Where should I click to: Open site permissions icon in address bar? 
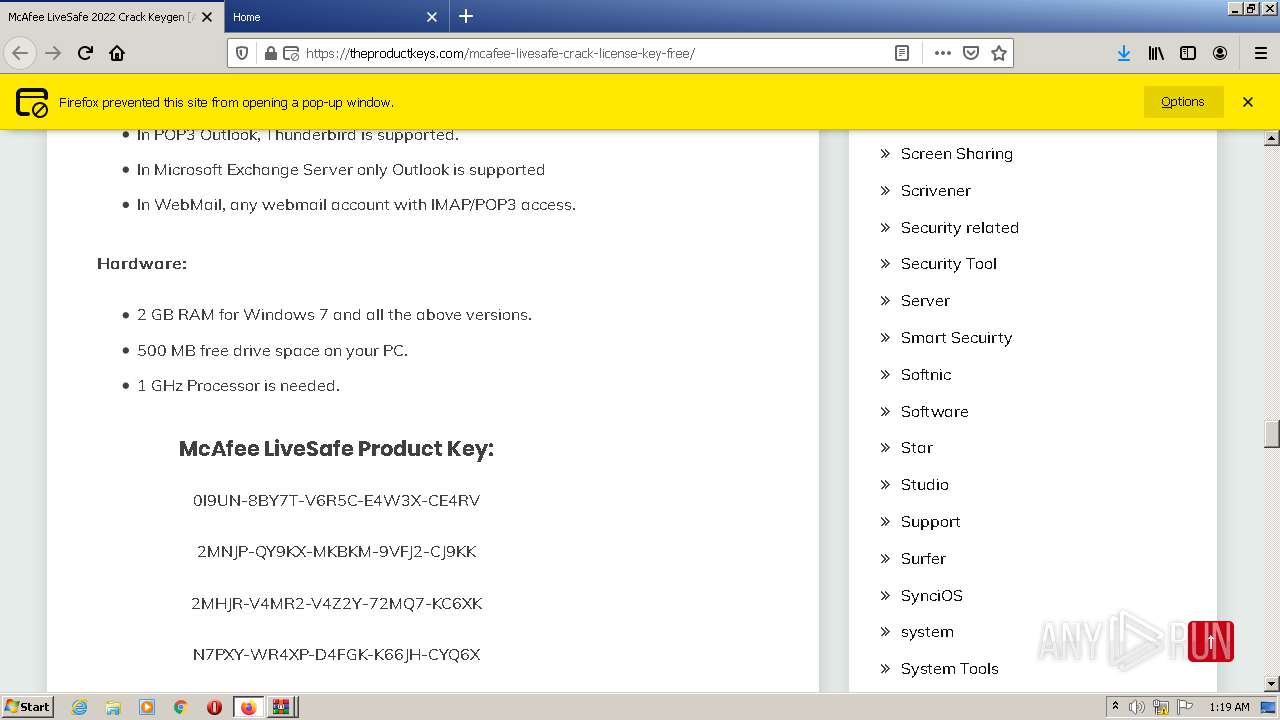291,53
